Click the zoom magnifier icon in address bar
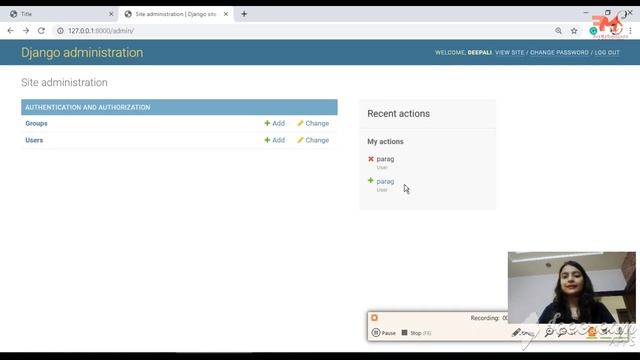Image resolution: width=640 pixels, height=360 pixels. pos(558,31)
